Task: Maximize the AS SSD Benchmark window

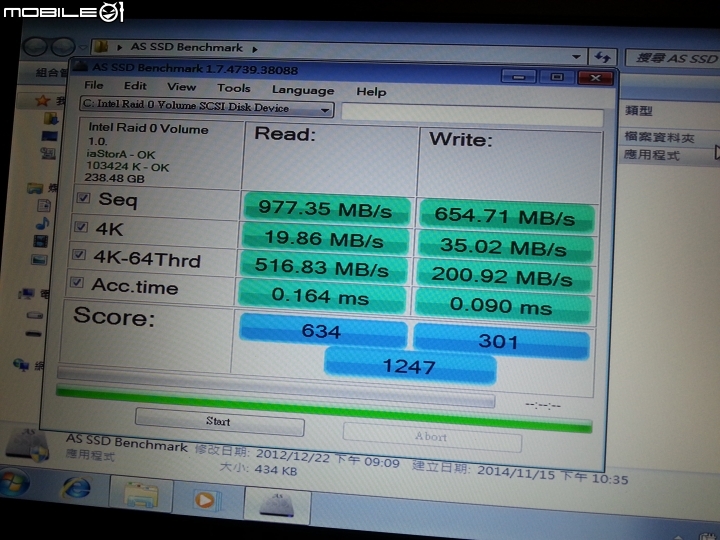Action: click(x=557, y=77)
